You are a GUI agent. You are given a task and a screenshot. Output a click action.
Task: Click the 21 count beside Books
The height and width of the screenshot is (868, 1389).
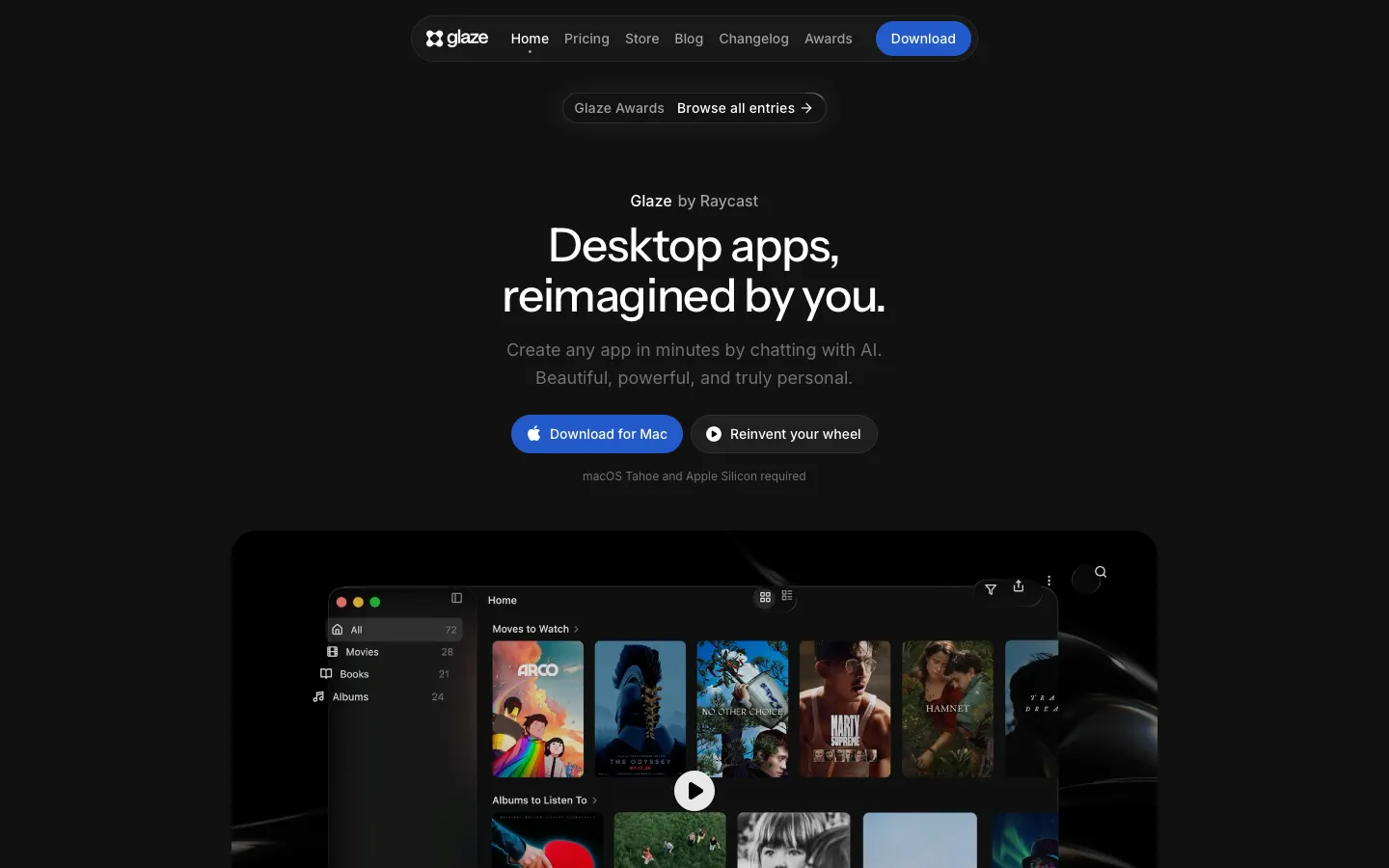tap(444, 674)
